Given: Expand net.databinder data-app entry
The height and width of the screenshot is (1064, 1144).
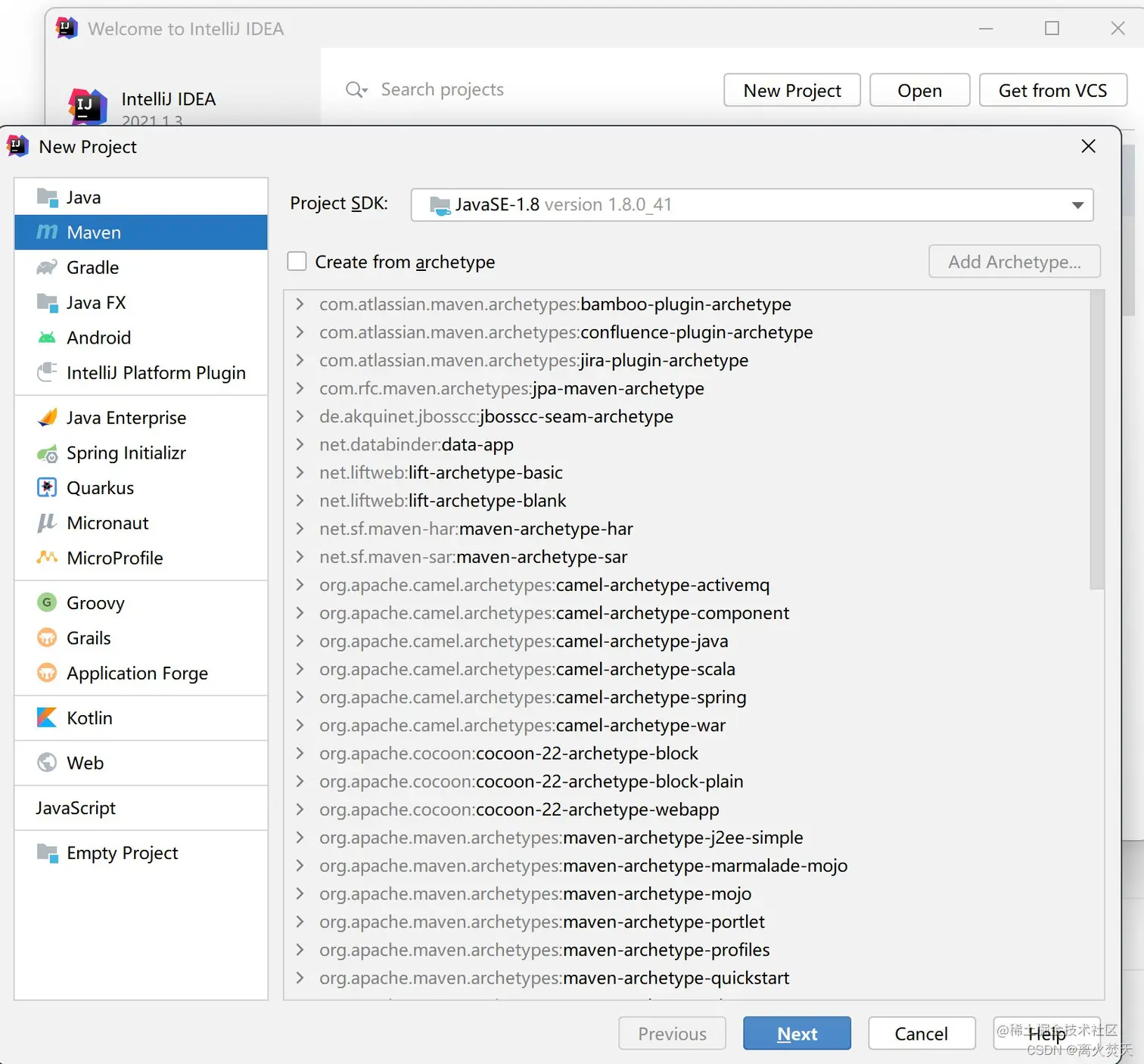Looking at the screenshot, I should 300,444.
